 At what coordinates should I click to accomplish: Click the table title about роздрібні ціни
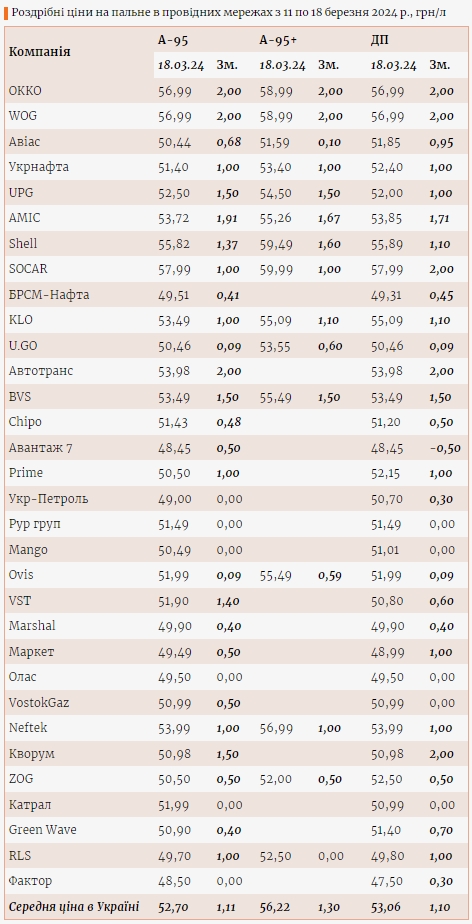pos(233,12)
